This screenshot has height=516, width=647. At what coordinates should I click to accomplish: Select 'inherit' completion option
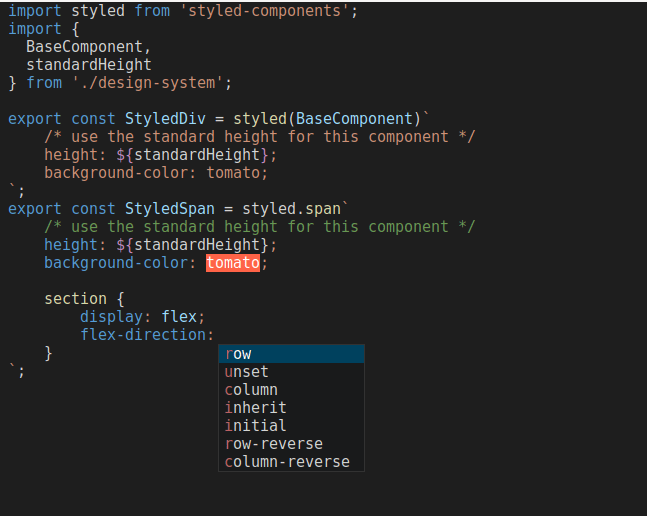tap(291, 408)
